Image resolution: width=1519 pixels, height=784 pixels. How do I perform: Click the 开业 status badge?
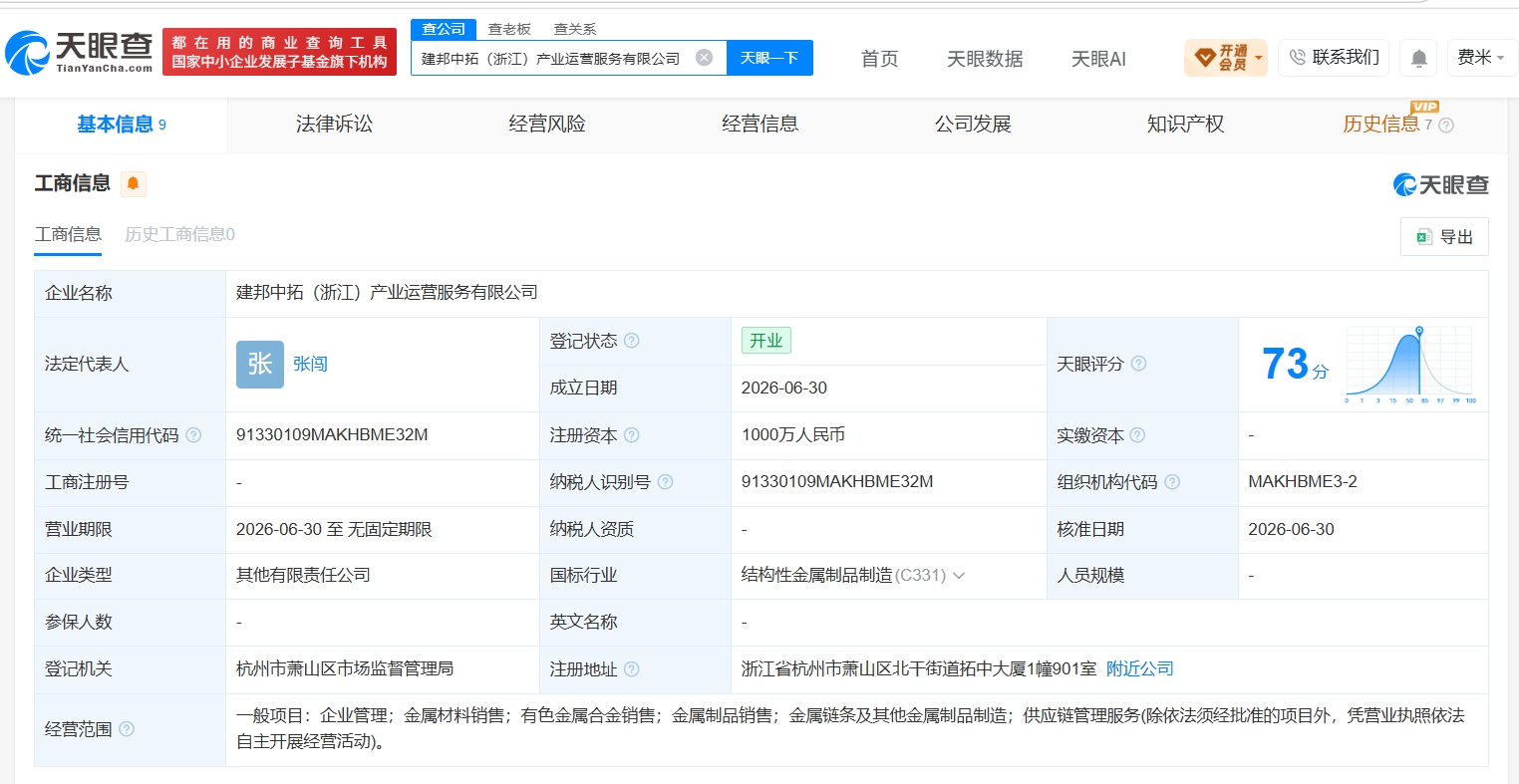(765, 341)
